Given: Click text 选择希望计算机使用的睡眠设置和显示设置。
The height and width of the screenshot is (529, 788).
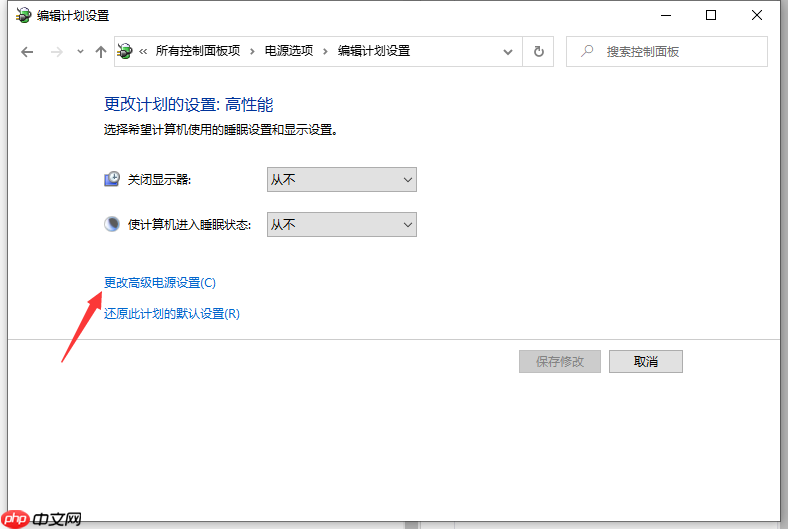Looking at the screenshot, I should [221, 130].
